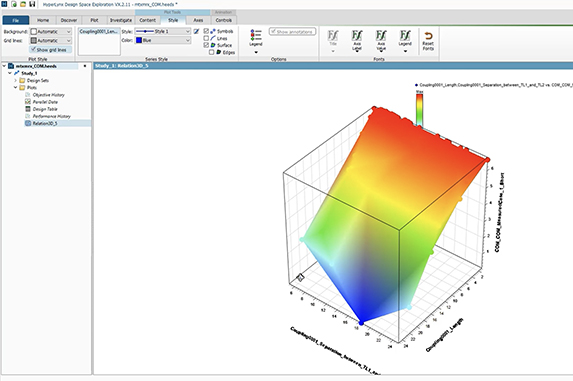The height and width of the screenshot is (381, 573).
Task: Click the Objective History plot icon
Action: (28, 95)
